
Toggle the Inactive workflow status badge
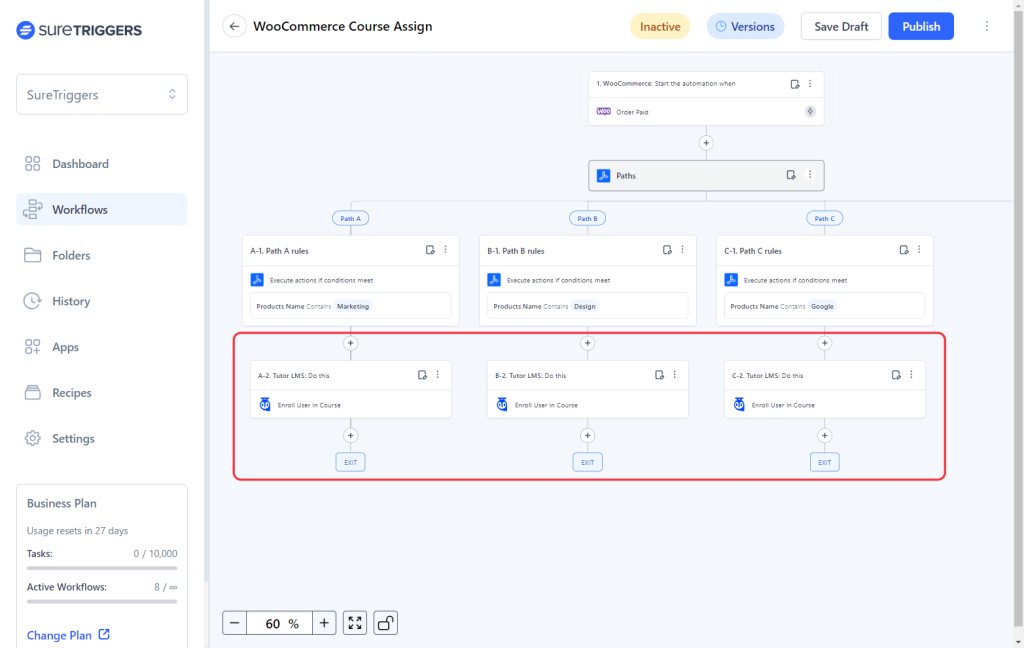(660, 27)
